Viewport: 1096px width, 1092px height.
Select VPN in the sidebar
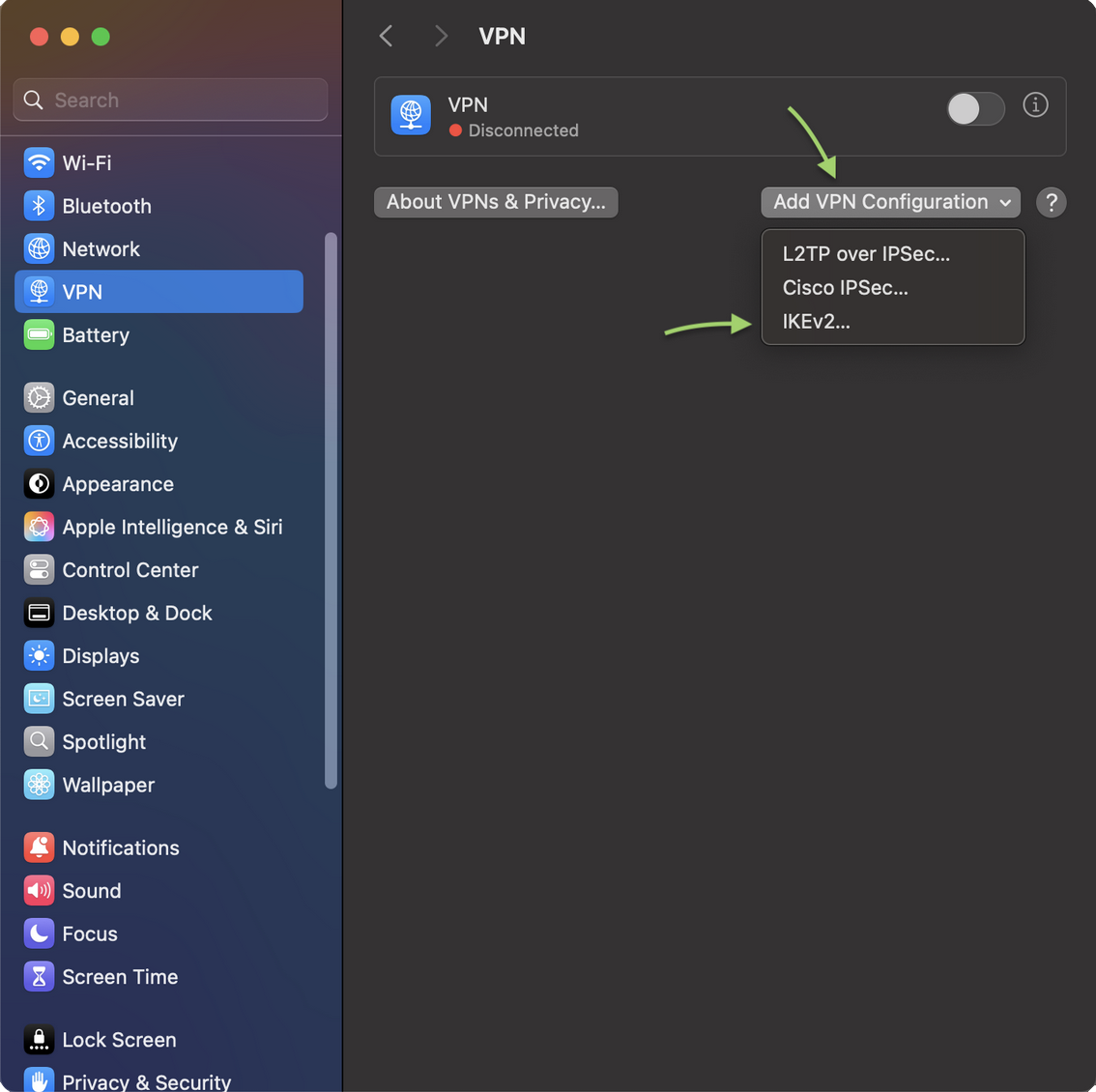(x=159, y=292)
